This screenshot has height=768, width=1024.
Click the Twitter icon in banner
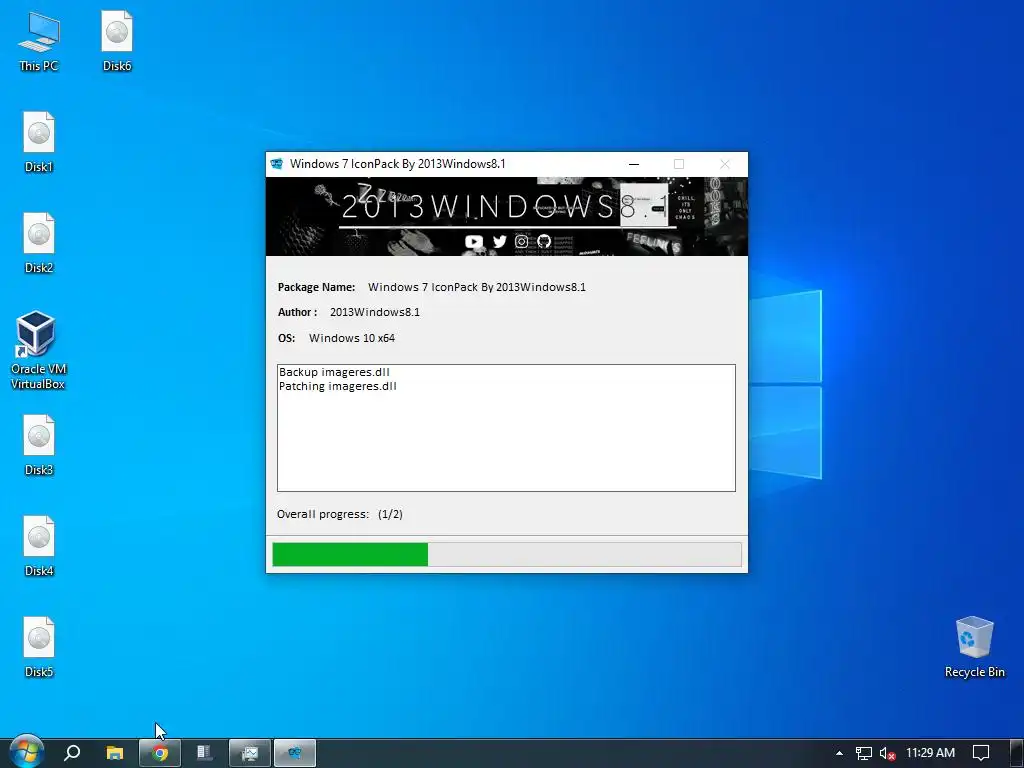500,242
